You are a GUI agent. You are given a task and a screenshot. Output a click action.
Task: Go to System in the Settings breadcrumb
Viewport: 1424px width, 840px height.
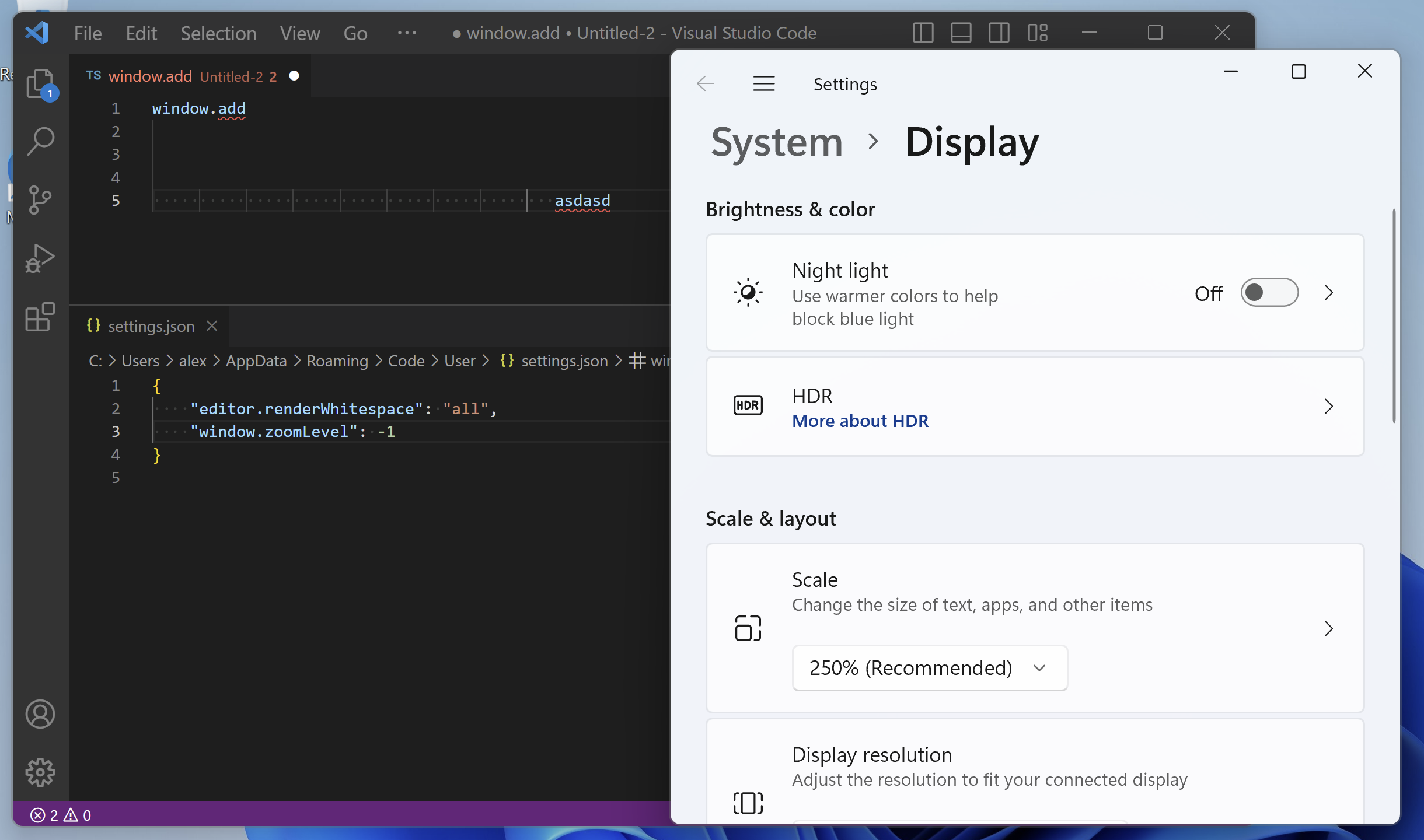[776, 142]
